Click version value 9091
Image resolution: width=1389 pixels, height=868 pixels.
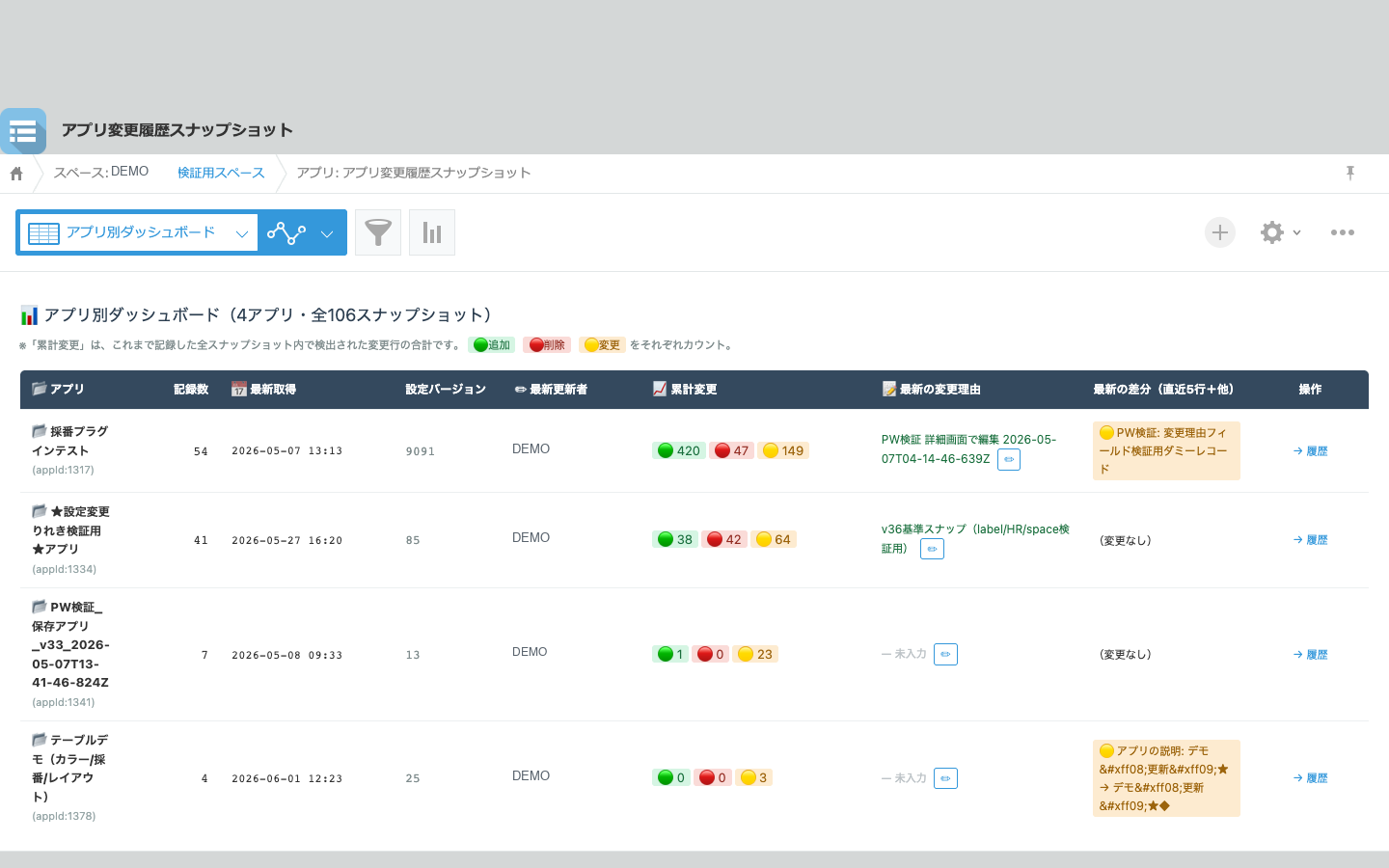(421, 451)
